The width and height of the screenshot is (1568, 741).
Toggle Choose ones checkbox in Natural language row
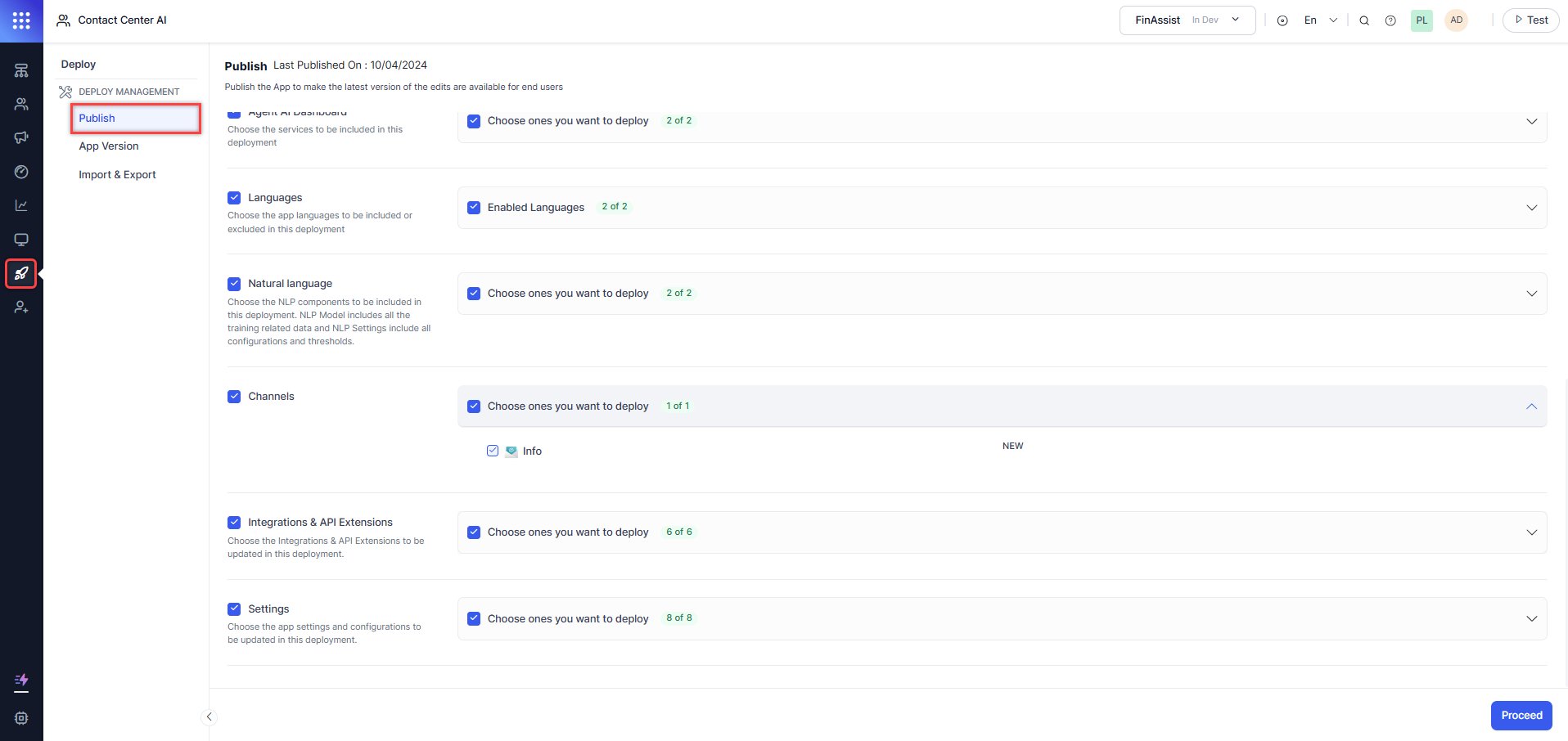click(x=474, y=293)
